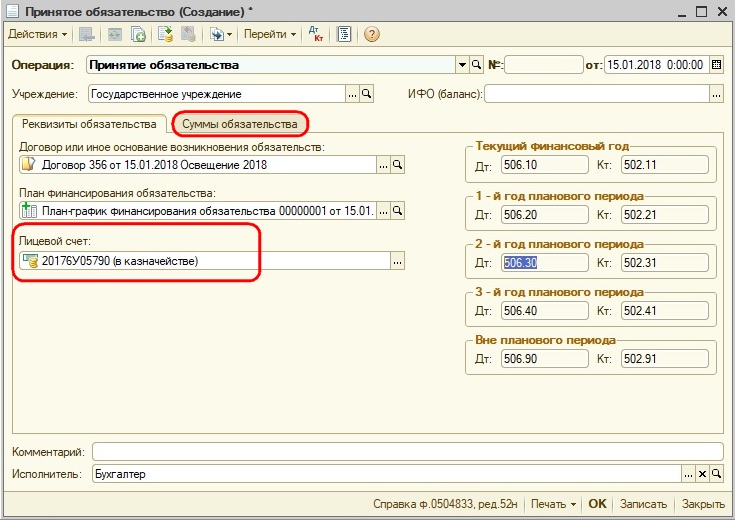Click the Лицевой счет field 20176У05790
Viewport: 735px width, 520px height.
coord(205,261)
